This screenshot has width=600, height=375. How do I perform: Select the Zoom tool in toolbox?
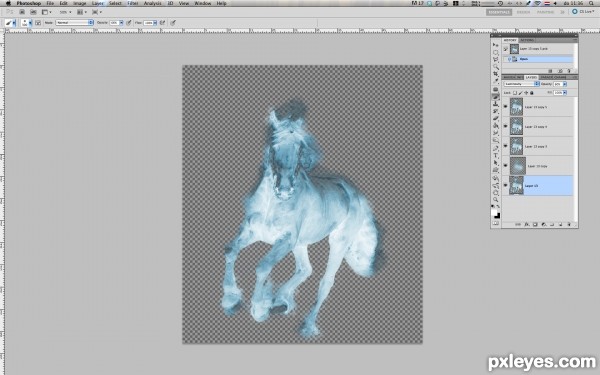click(496, 199)
